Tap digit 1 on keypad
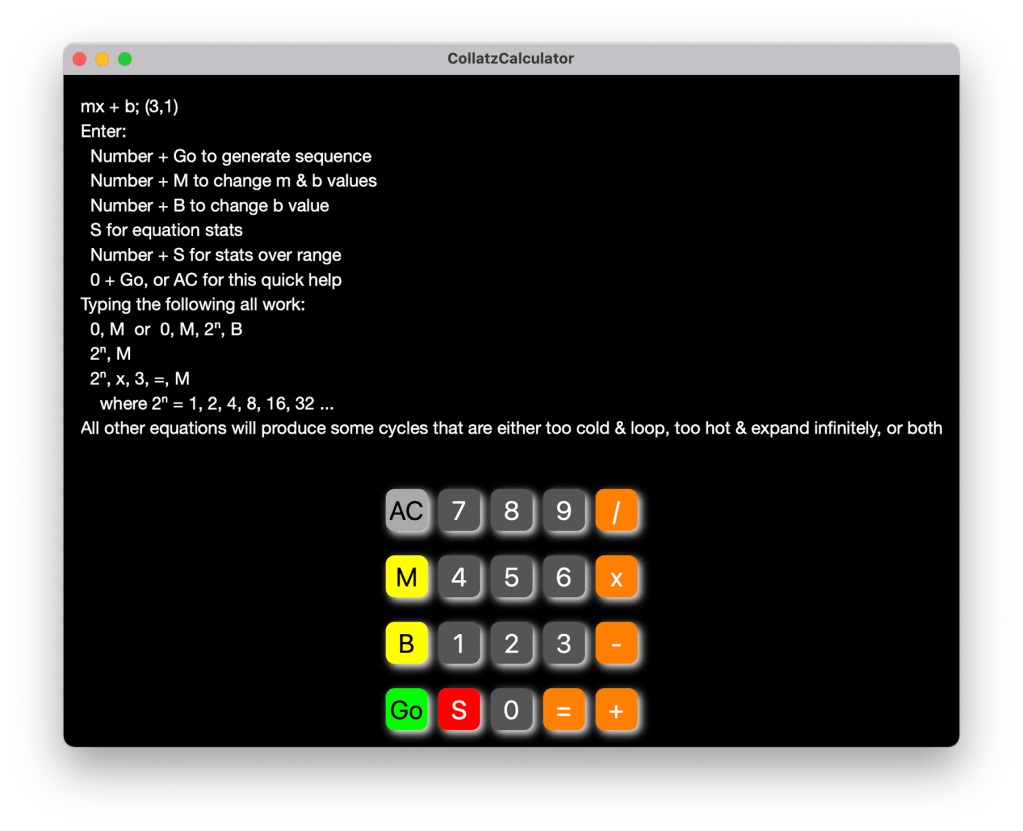This screenshot has height=831, width=1023. (459, 643)
